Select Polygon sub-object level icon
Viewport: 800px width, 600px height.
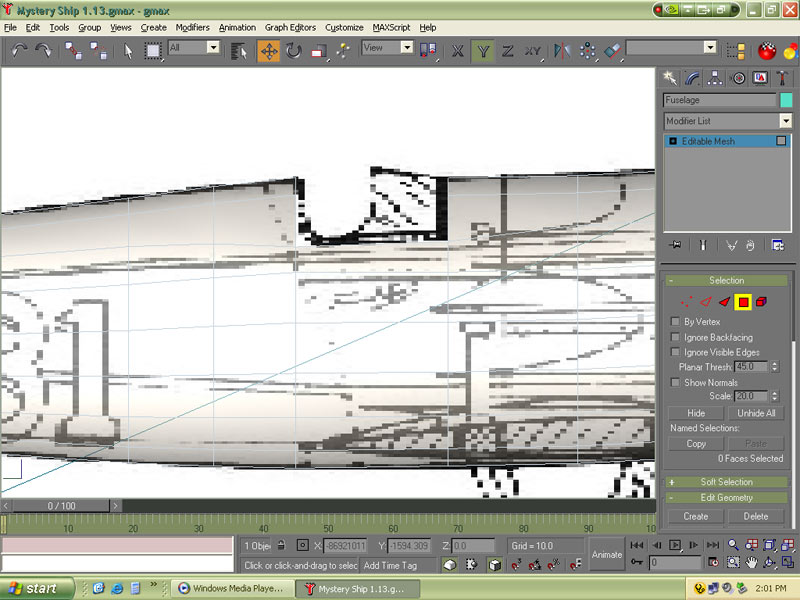point(743,302)
